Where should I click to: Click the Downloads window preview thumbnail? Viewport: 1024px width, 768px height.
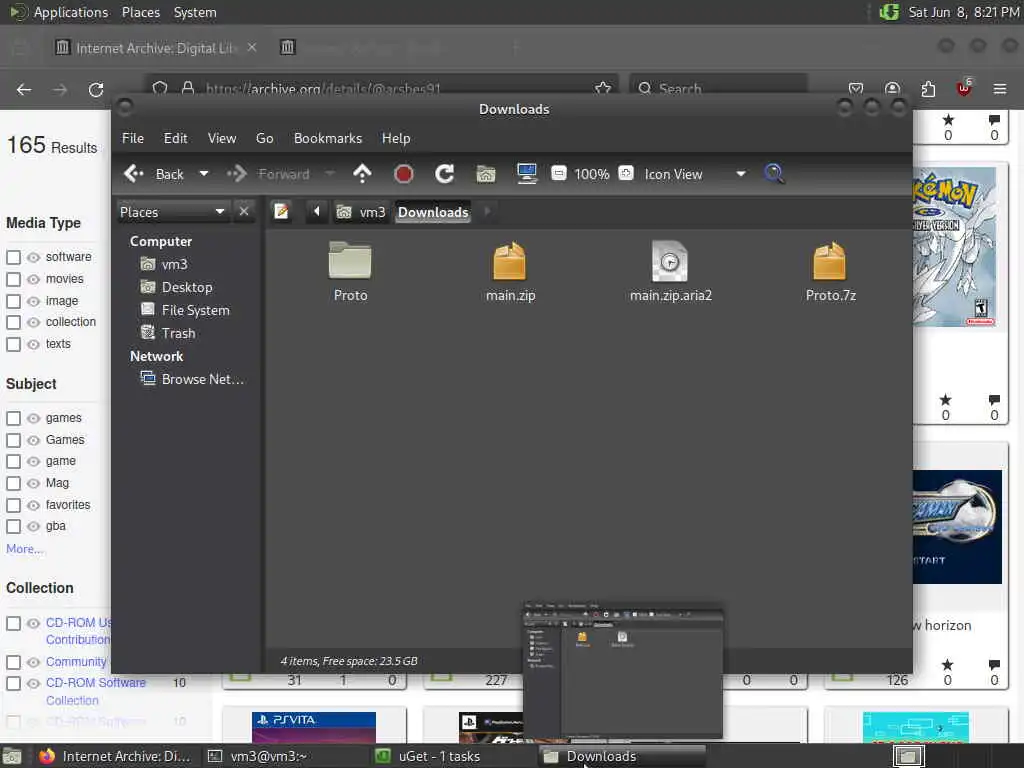point(623,672)
